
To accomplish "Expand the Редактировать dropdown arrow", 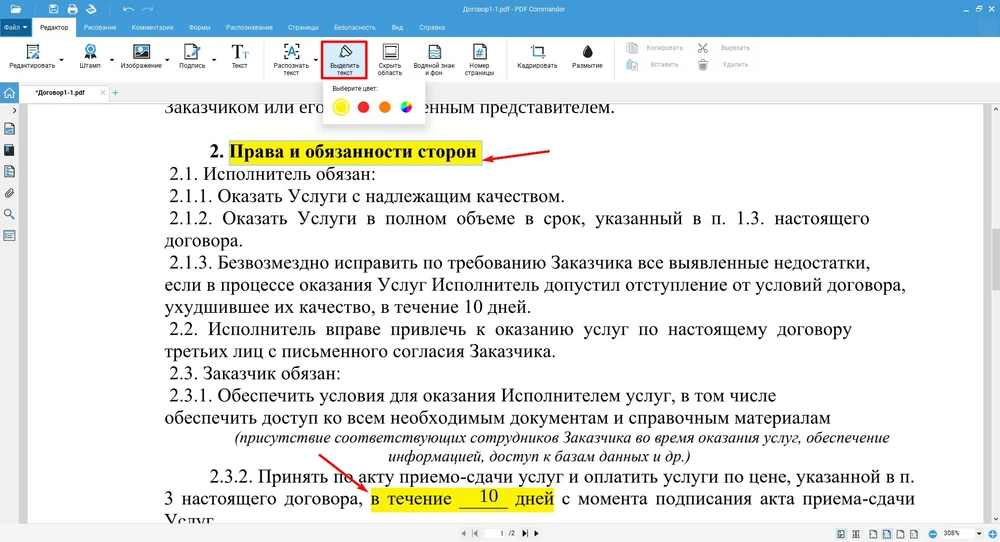I will pyautogui.click(x=59, y=58).
